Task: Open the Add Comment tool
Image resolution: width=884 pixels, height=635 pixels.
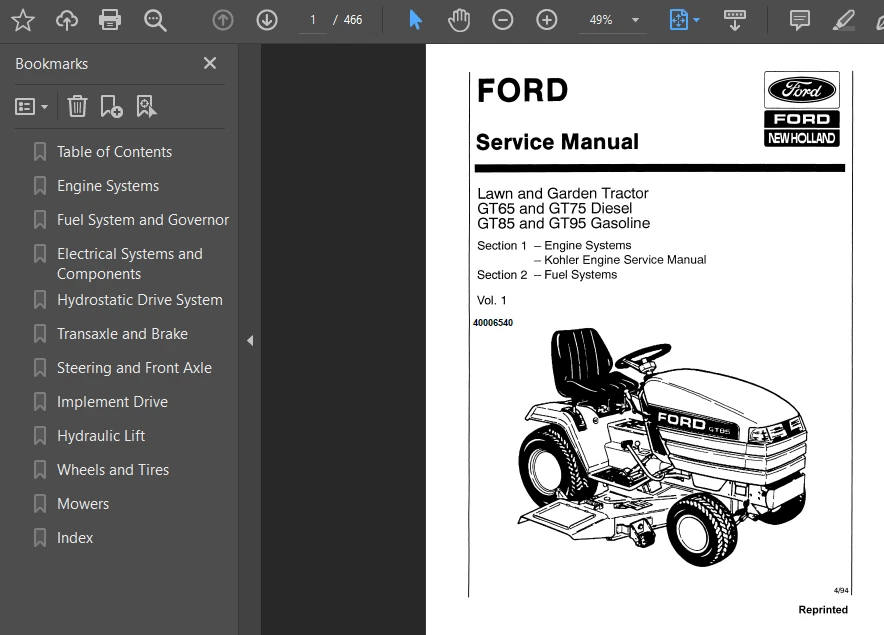Action: [x=799, y=19]
